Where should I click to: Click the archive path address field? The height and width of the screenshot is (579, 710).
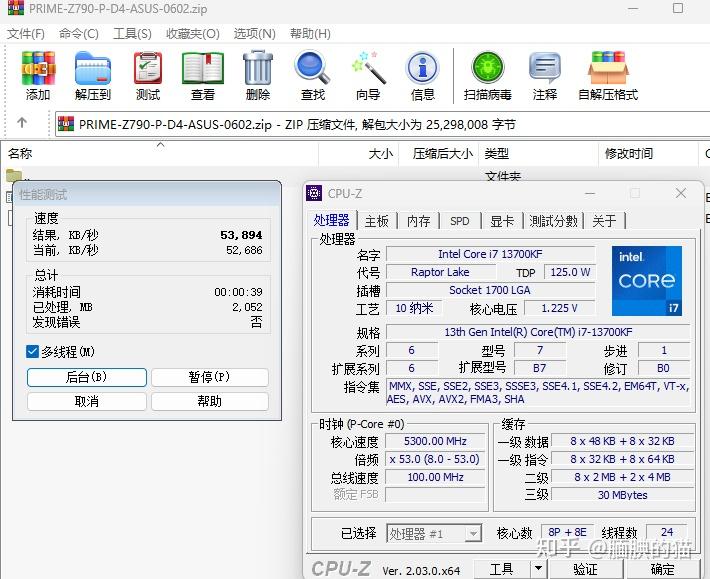(383, 124)
